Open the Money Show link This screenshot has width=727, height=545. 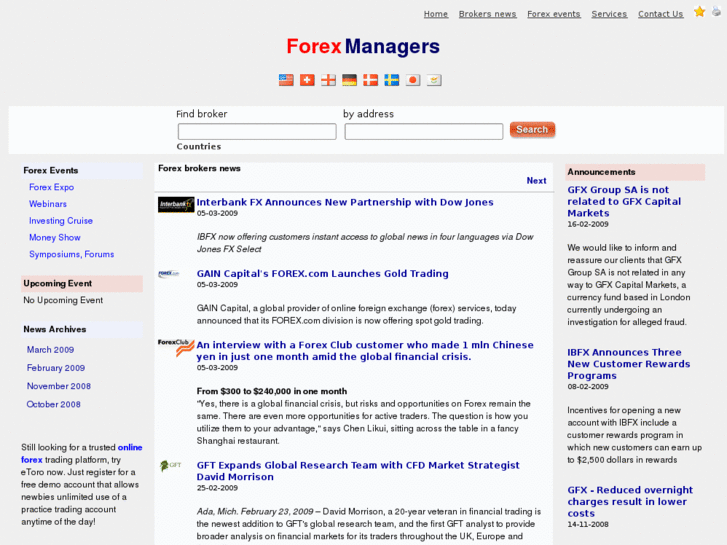[55, 237]
